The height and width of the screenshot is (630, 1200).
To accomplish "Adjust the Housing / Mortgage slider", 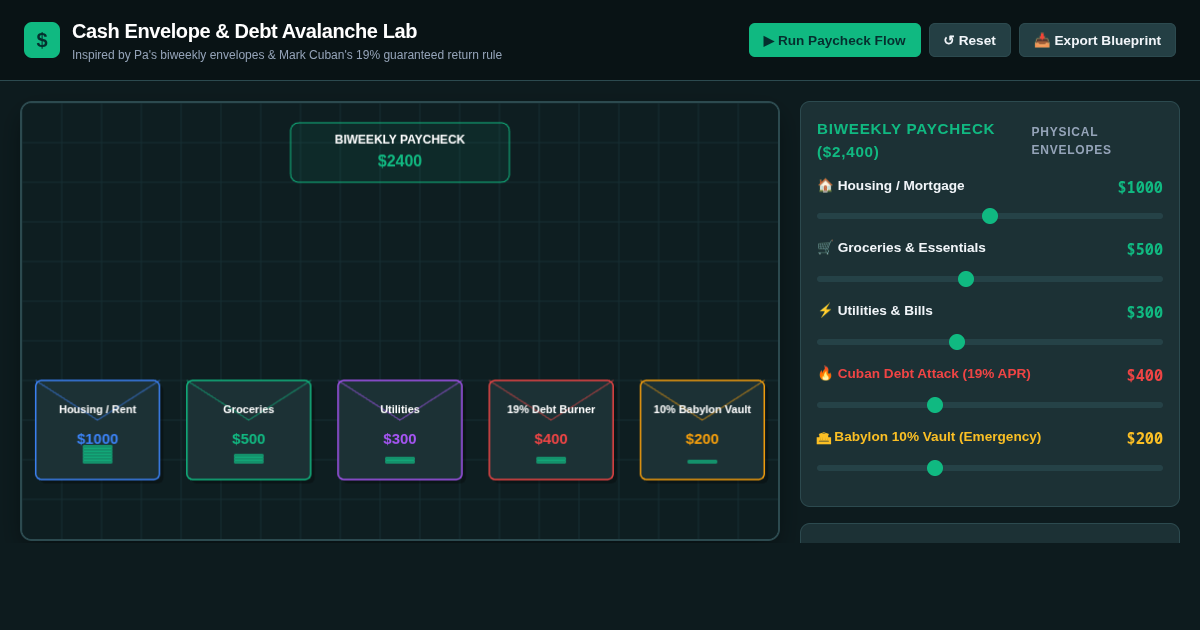I will tap(990, 216).
